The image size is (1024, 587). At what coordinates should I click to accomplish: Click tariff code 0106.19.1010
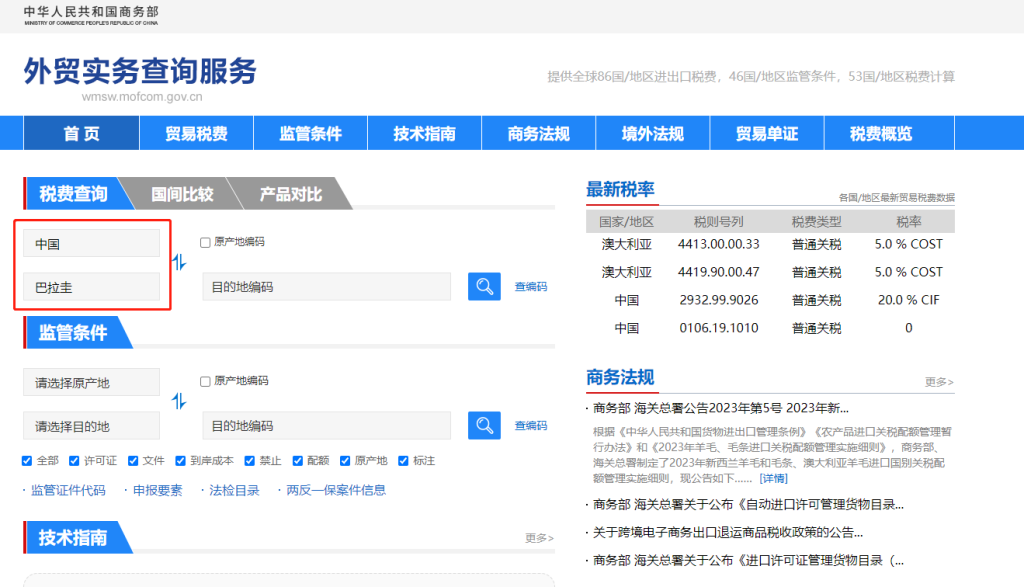pyautogui.click(x=718, y=328)
